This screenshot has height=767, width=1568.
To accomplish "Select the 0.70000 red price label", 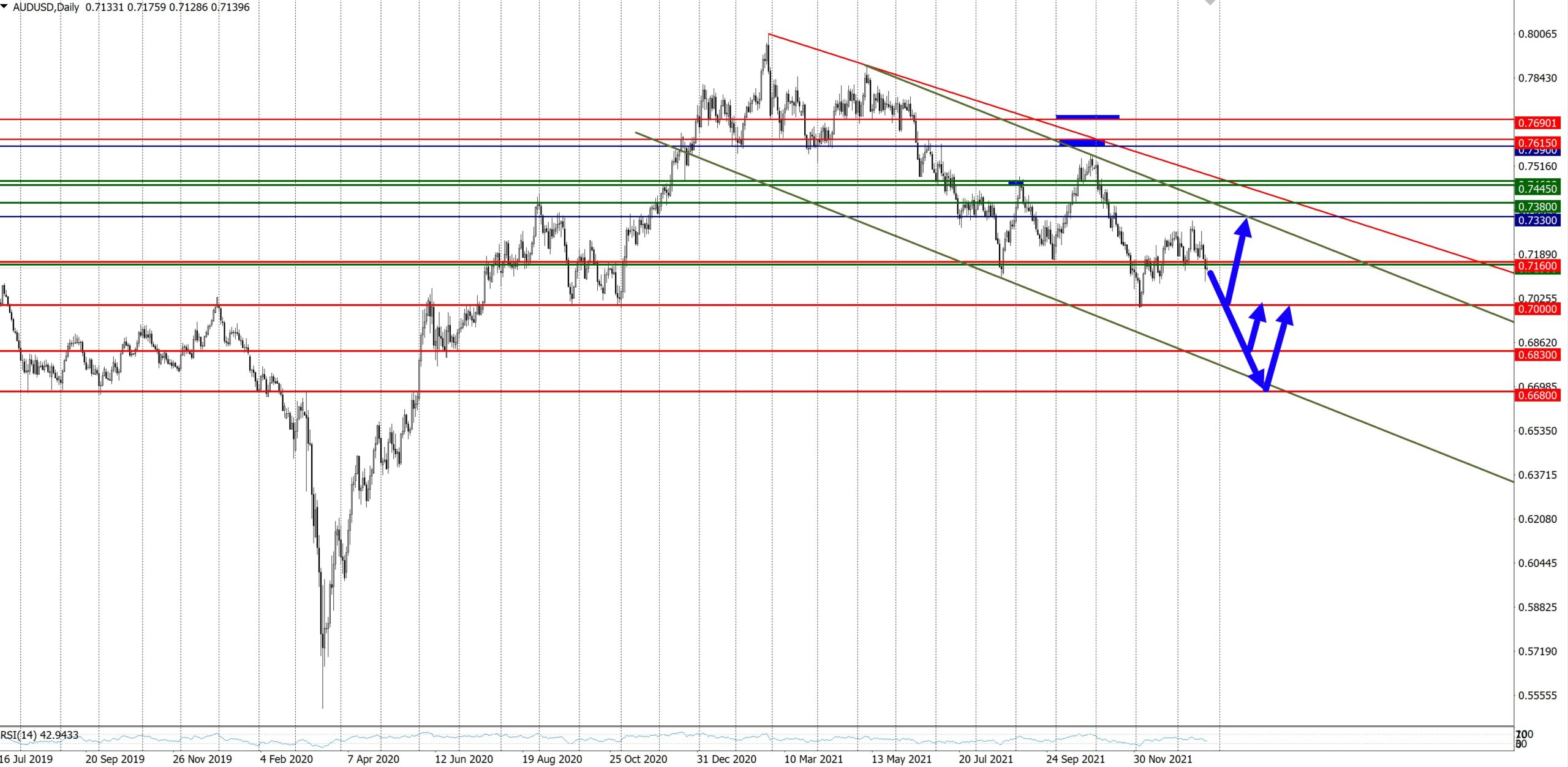I will pos(1537,309).
